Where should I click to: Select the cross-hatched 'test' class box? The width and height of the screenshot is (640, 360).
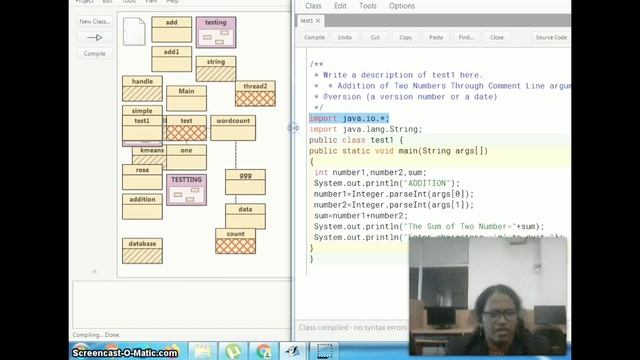pos(186,128)
